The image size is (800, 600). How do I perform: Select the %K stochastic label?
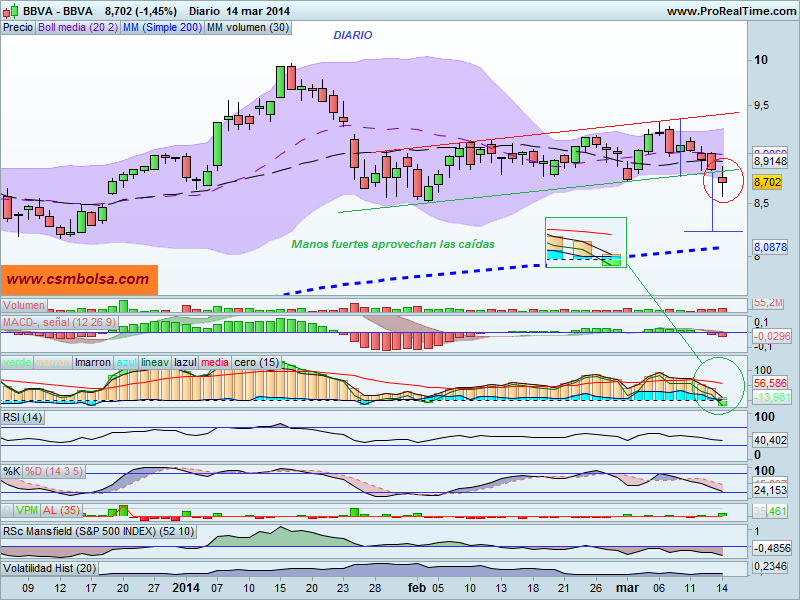click(12, 471)
